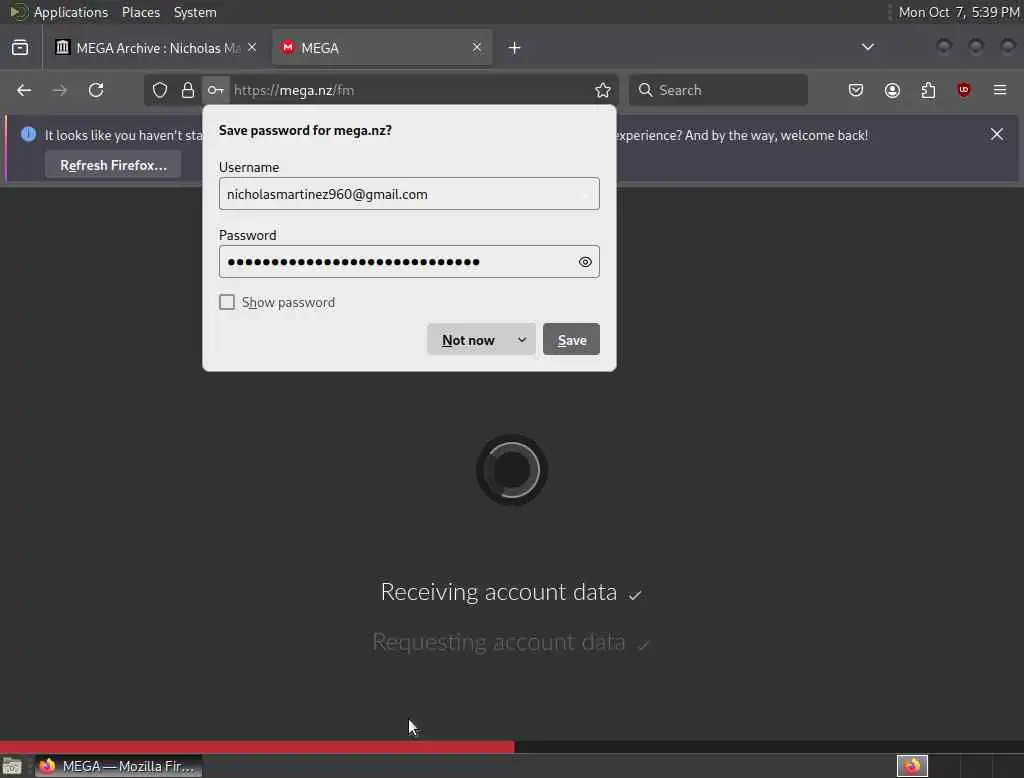Screen dimensions: 1024x778
Task: Open site security padlock info
Action: pos(188,90)
